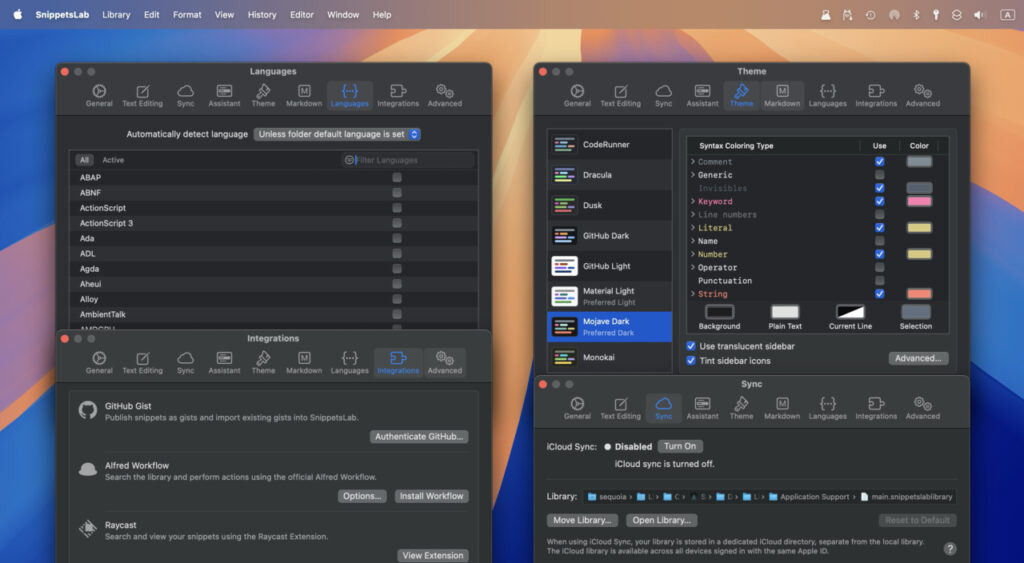Expand the Comment syntax type

(693, 162)
